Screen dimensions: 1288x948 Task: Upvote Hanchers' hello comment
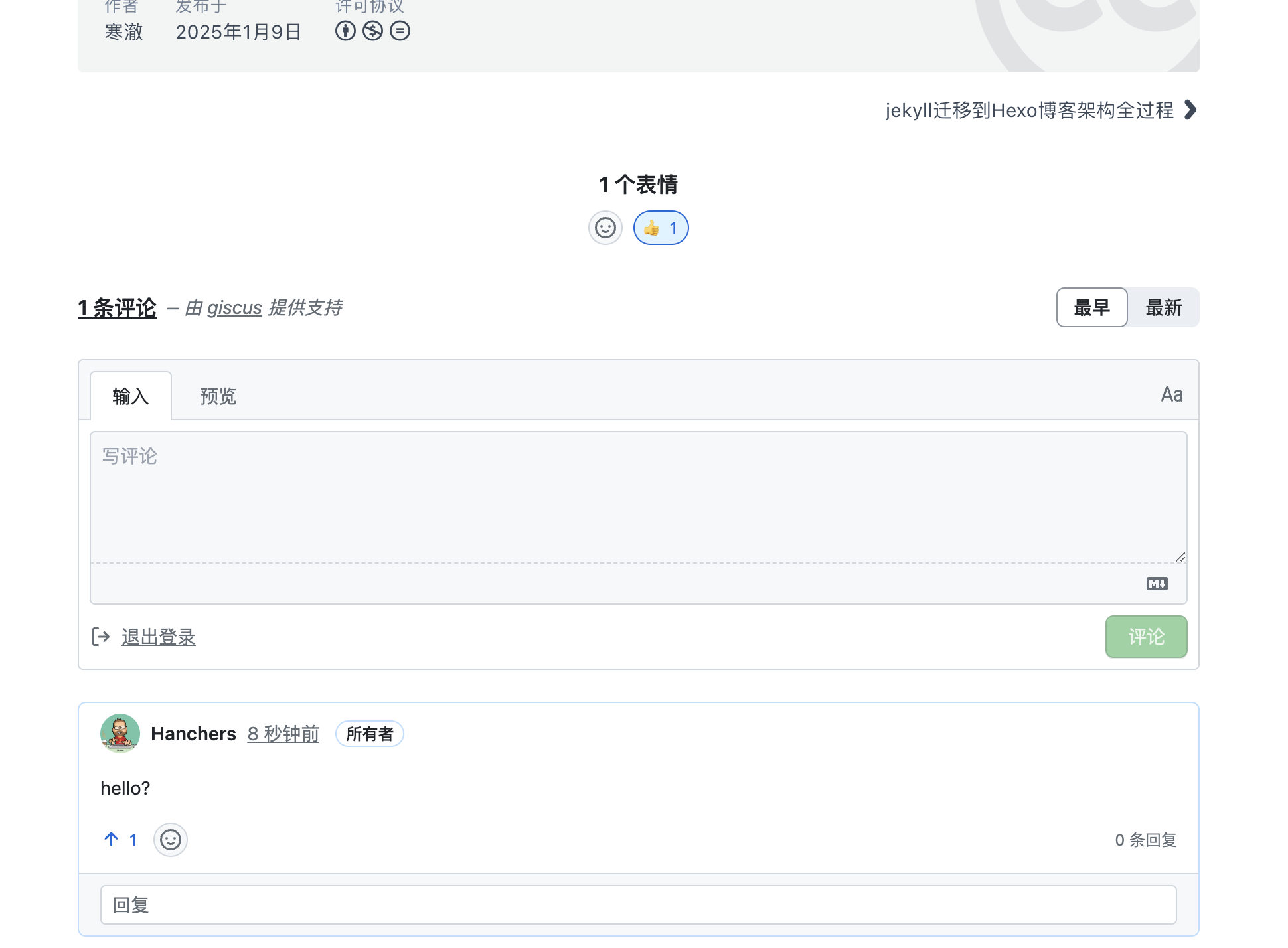pos(110,840)
